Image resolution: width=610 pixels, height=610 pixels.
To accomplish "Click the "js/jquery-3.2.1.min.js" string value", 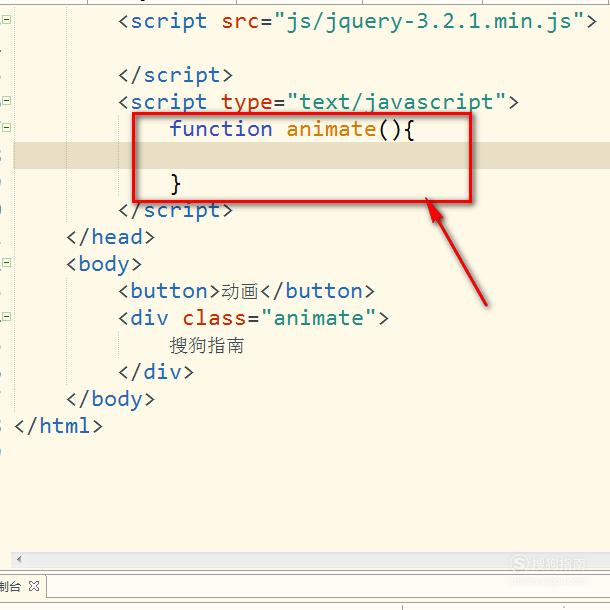I will 429,21.
